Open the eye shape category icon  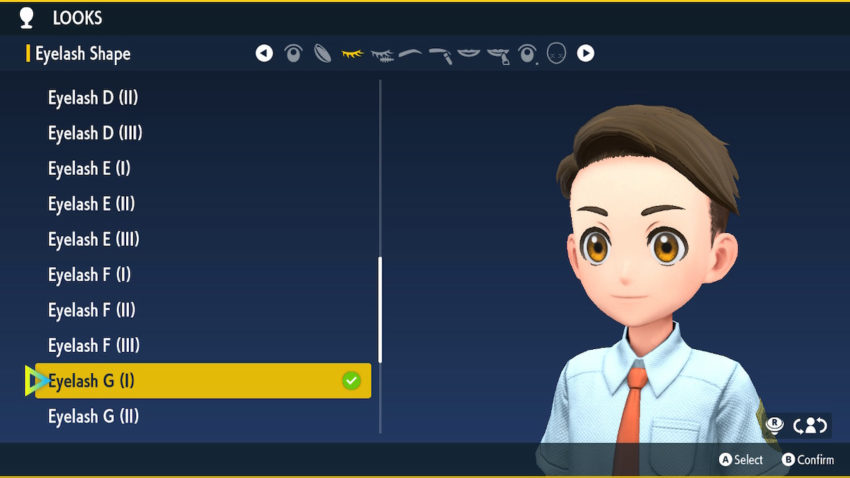[293, 53]
